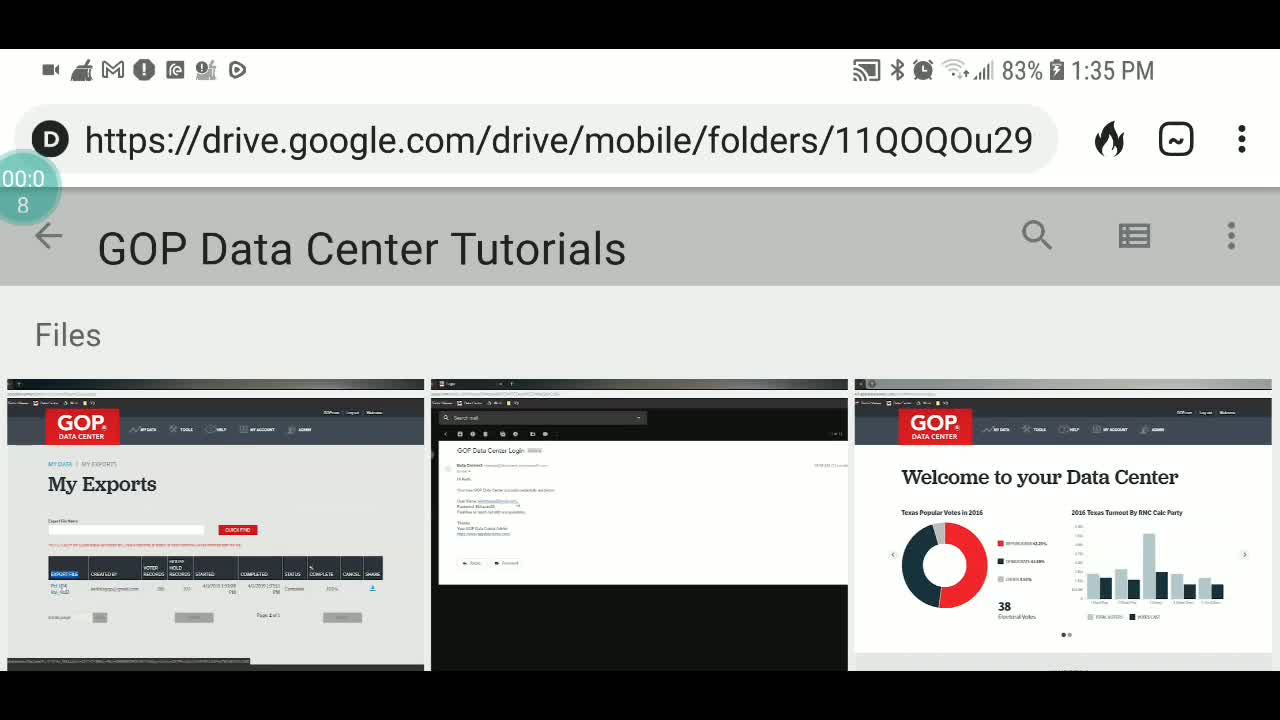The width and height of the screenshot is (1280, 720).
Task: Tap the alert exclamation notification icon
Action: point(144,70)
